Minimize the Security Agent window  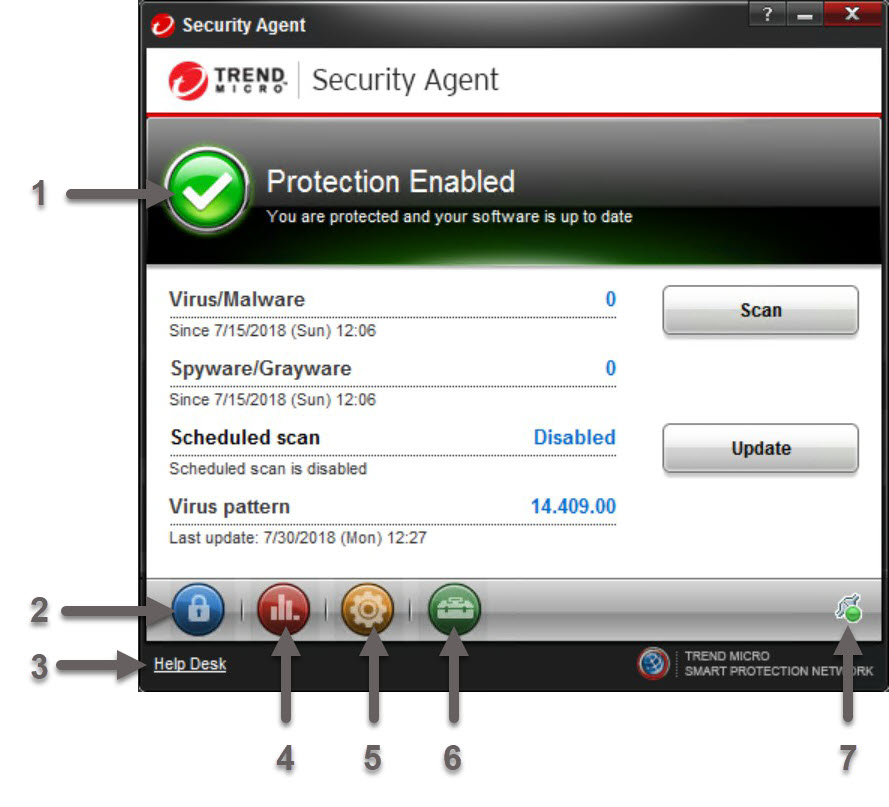coord(805,14)
